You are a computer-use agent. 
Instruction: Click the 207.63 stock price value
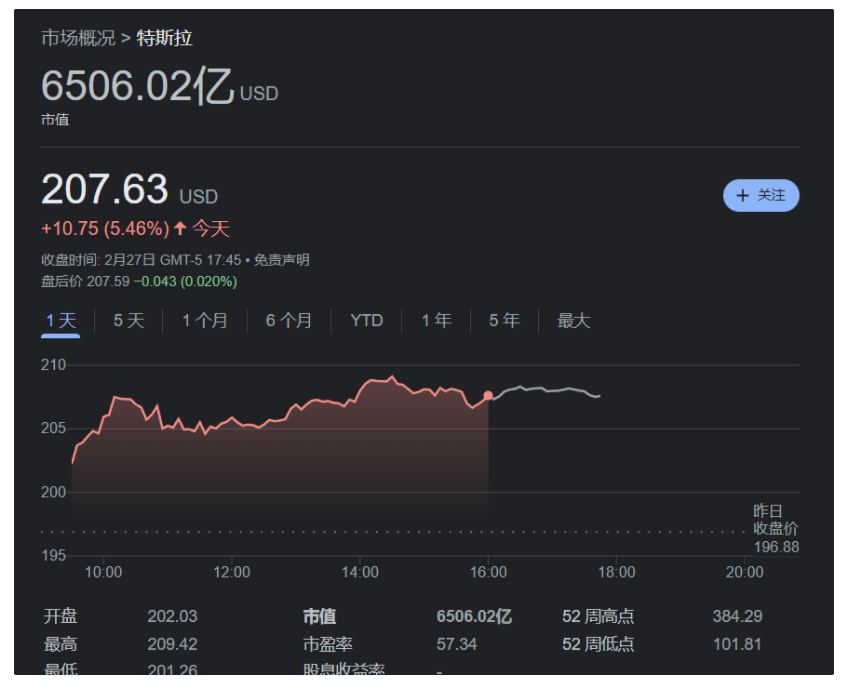(105, 189)
